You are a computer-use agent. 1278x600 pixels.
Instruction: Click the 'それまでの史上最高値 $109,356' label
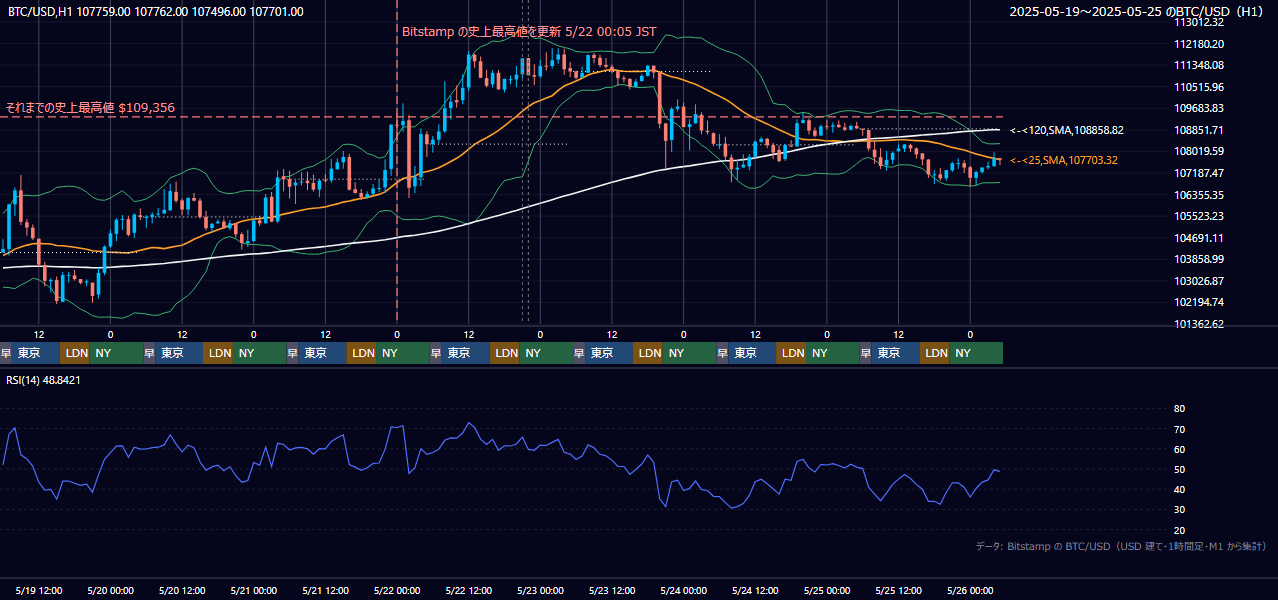(90, 107)
